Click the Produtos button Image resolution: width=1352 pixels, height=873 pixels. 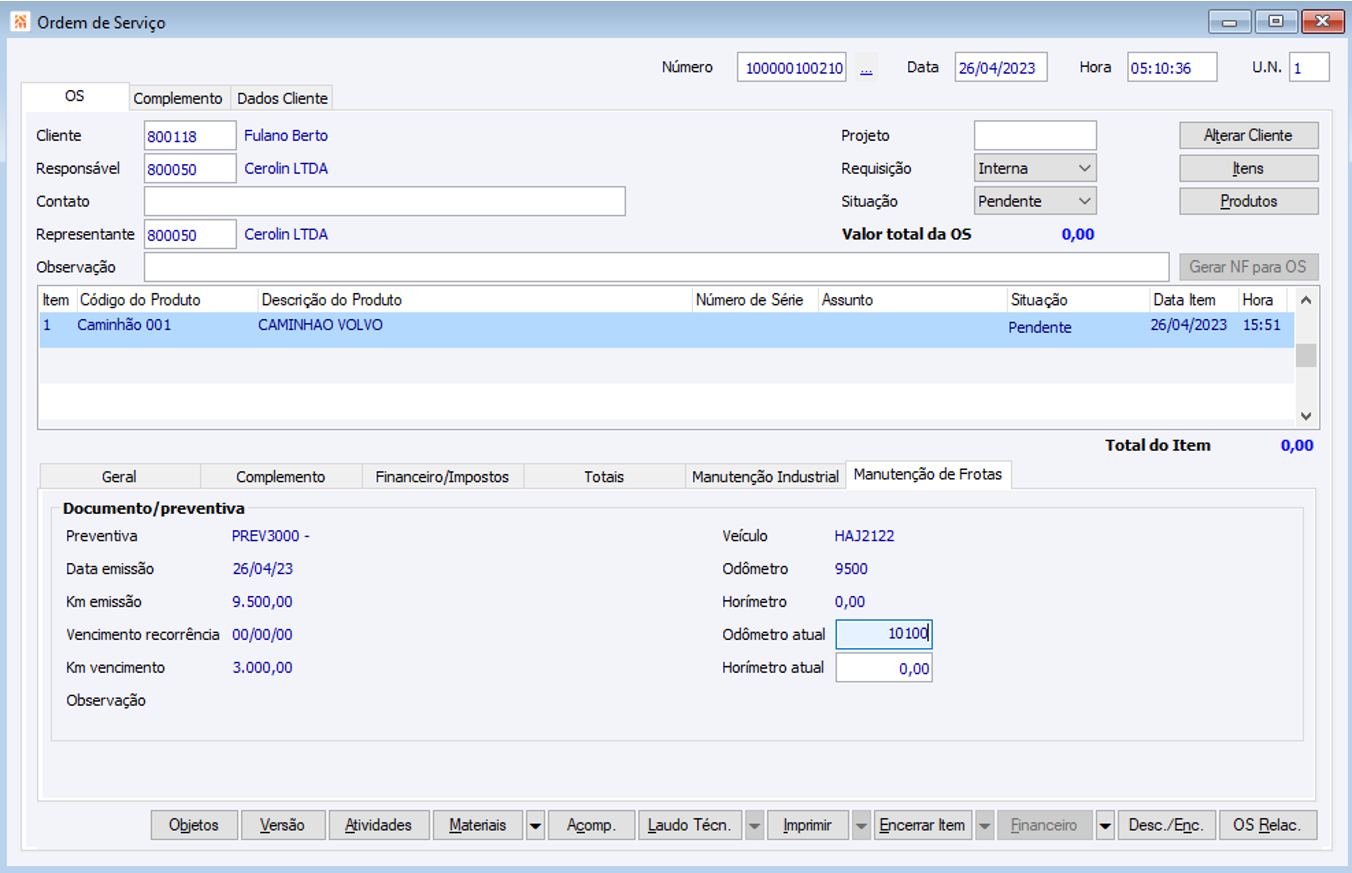tap(1248, 201)
